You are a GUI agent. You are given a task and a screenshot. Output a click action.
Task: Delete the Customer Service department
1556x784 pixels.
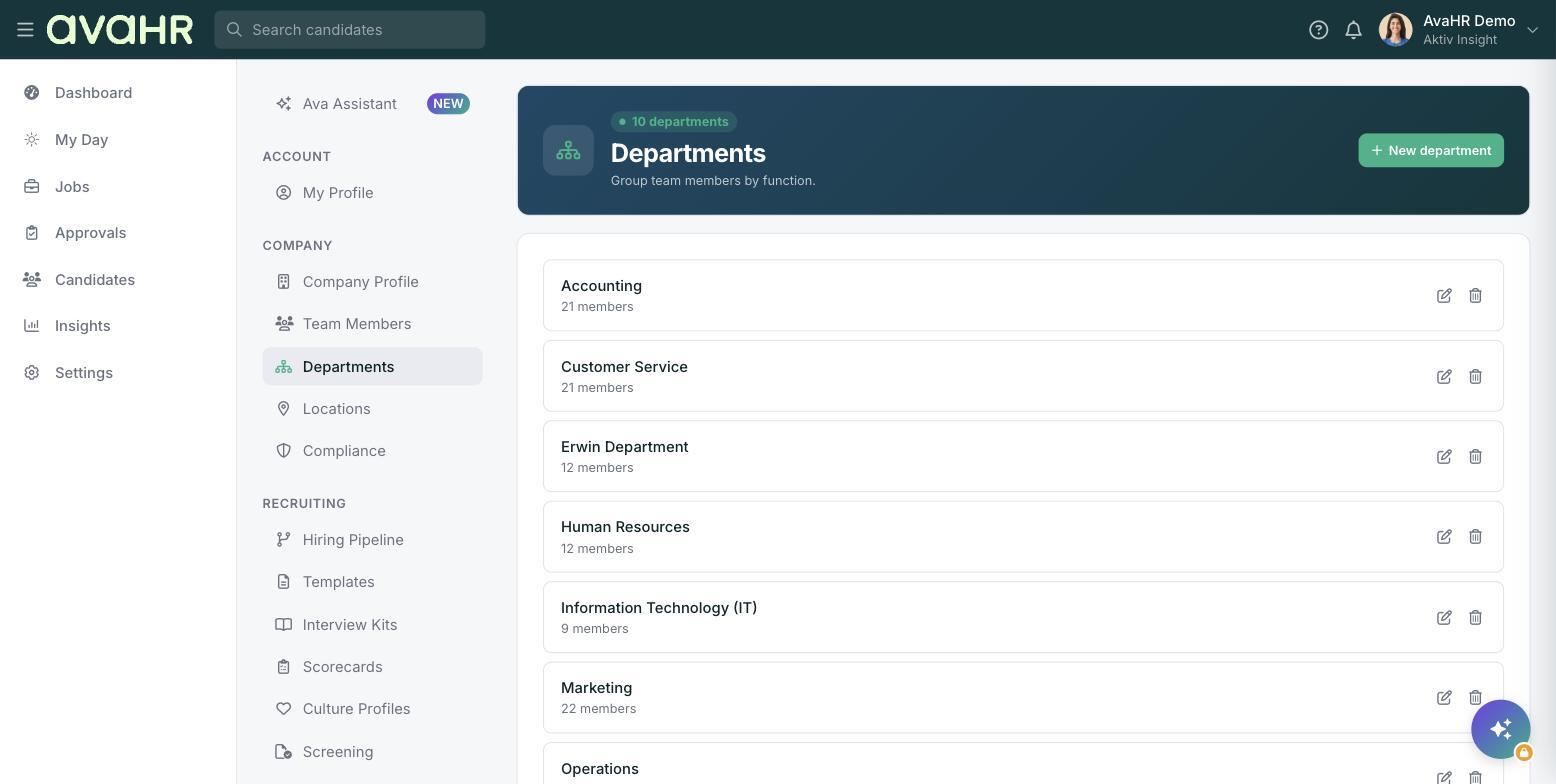(x=1475, y=377)
